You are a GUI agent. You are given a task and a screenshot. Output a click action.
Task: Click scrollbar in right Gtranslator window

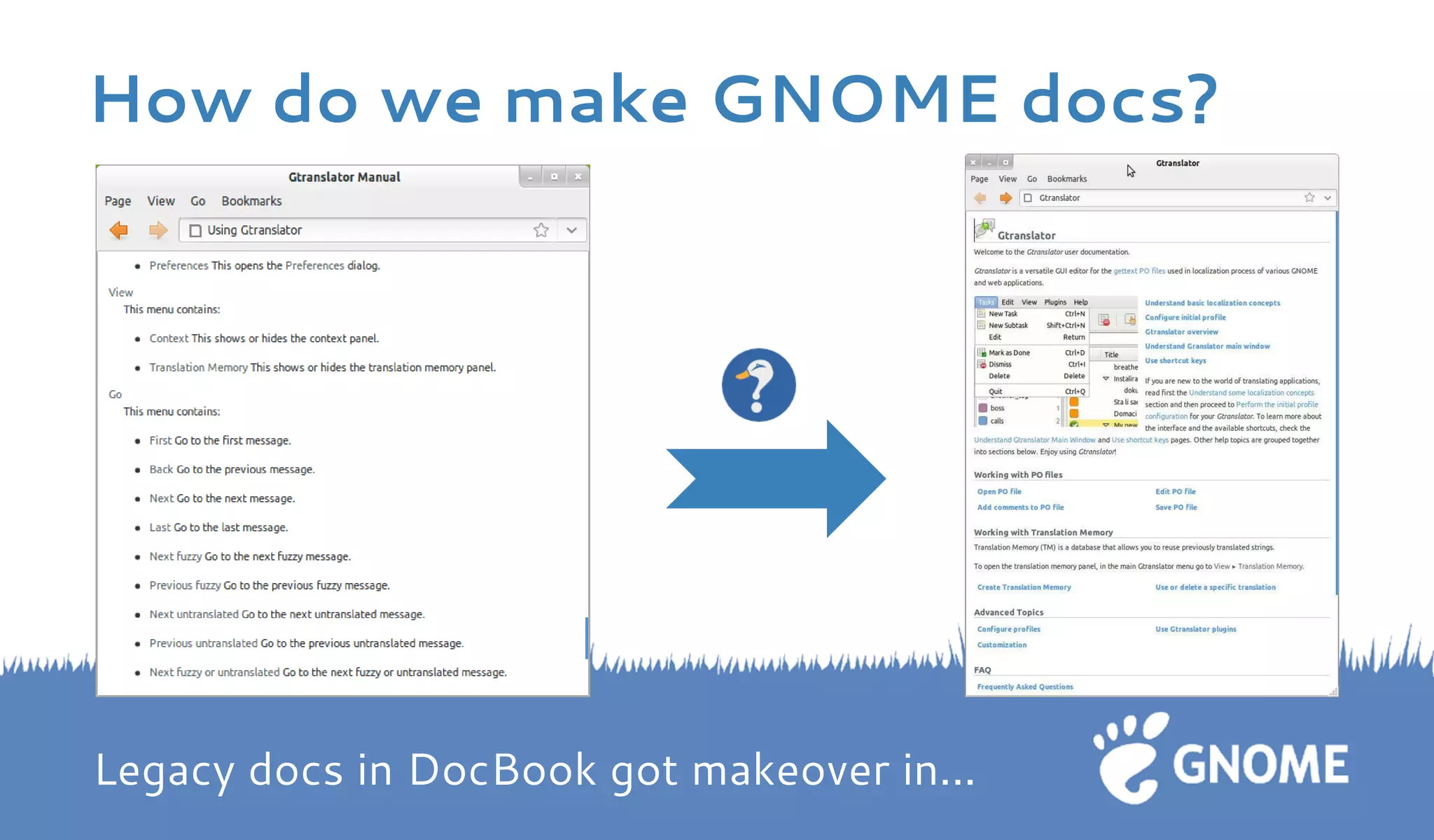tap(1336, 403)
